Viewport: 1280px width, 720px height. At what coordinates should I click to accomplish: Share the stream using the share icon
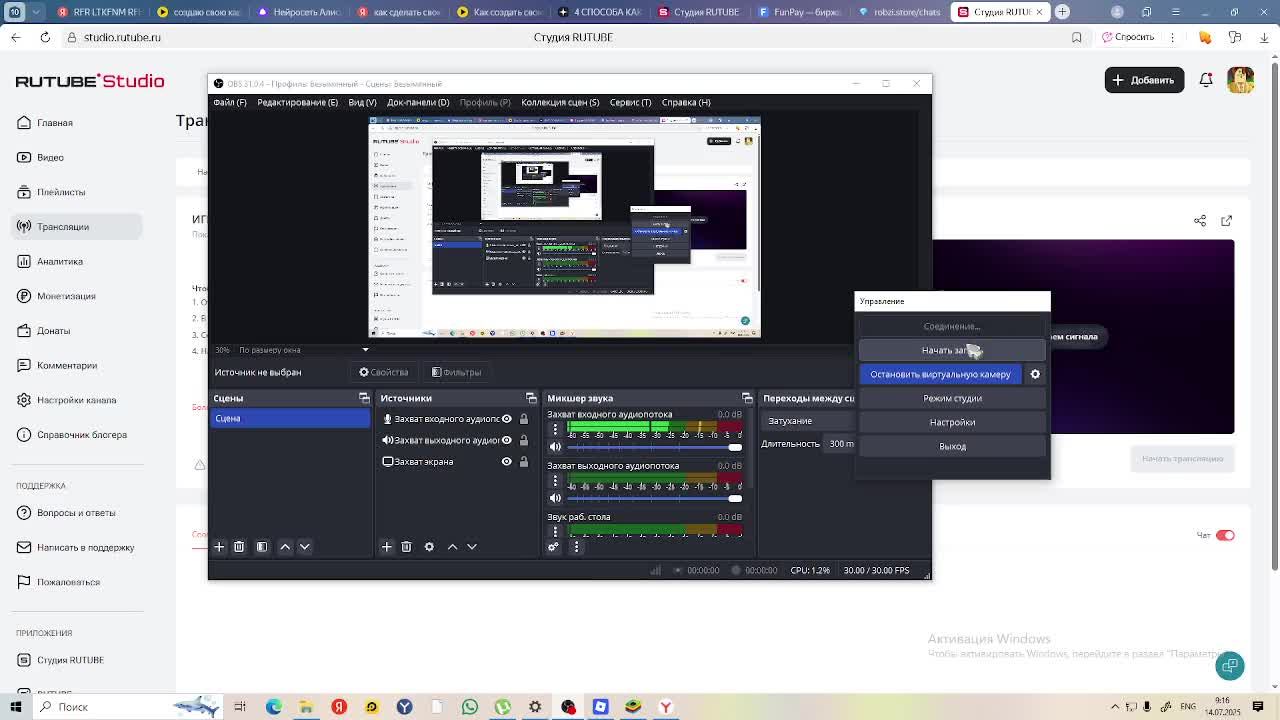point(1200,221)
